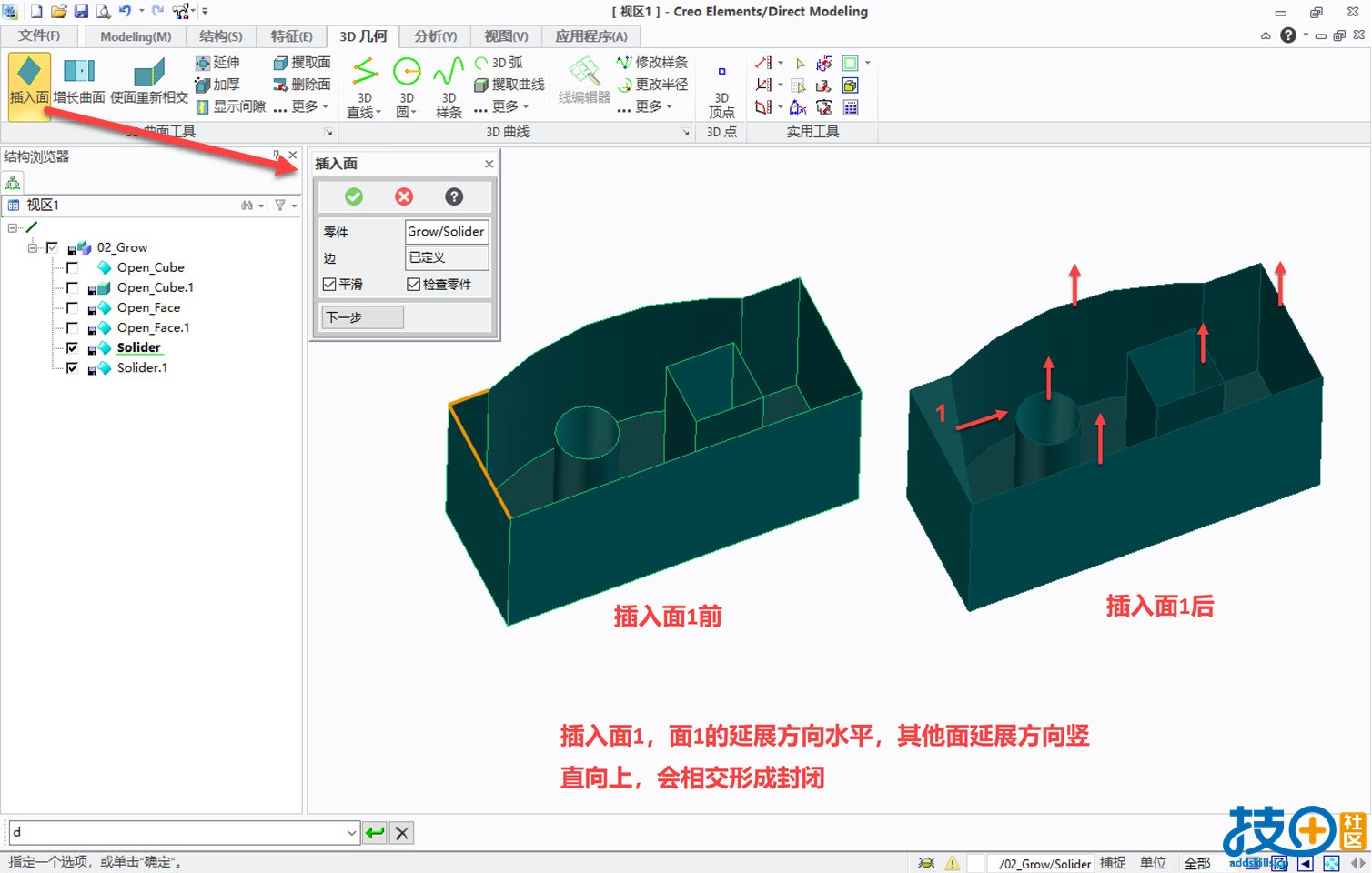Switch to the Modeling(M) tab

pyautogui.click(x=136, y=36)
